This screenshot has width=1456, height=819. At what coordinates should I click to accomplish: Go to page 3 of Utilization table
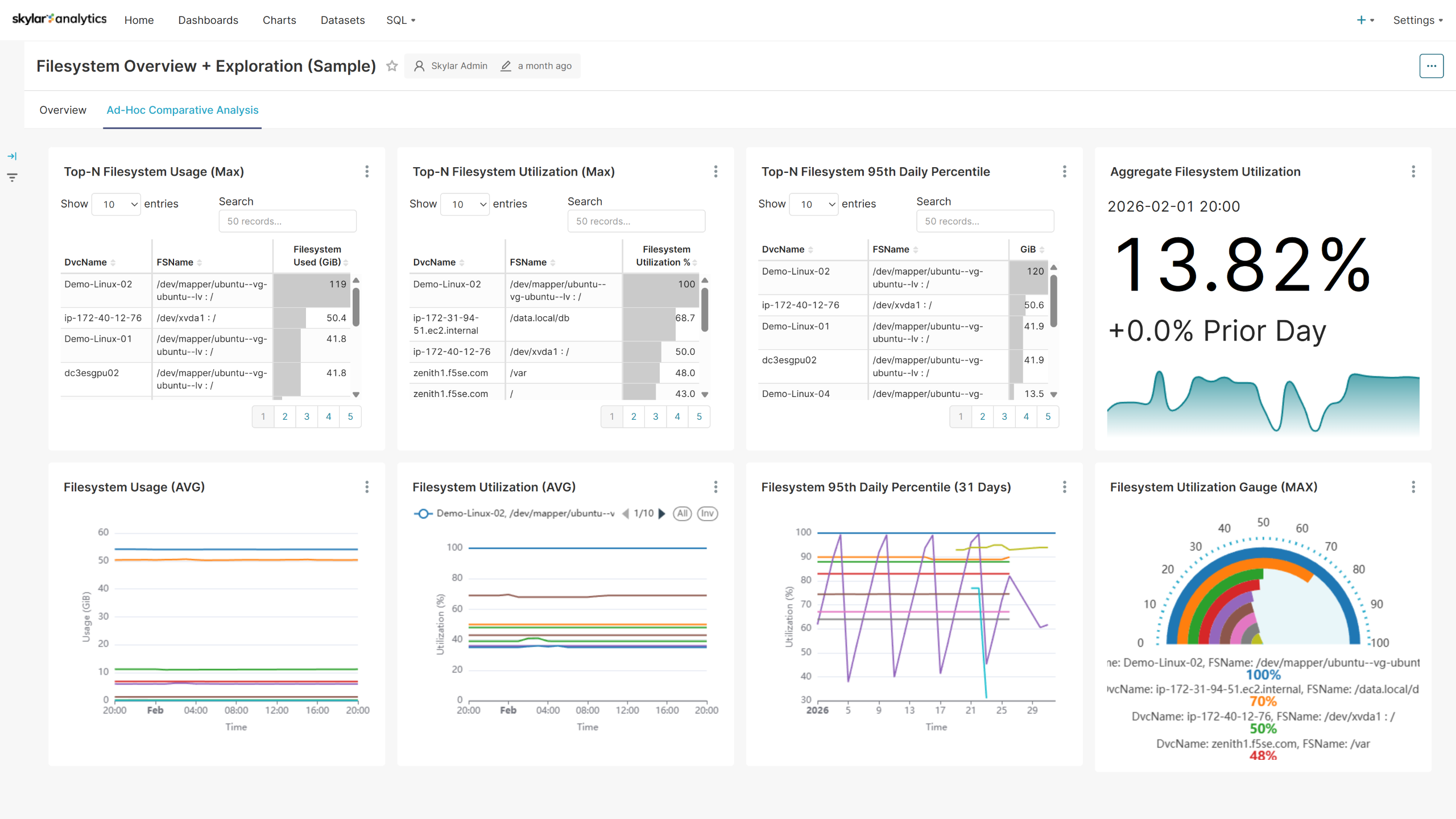click(655, 417)
